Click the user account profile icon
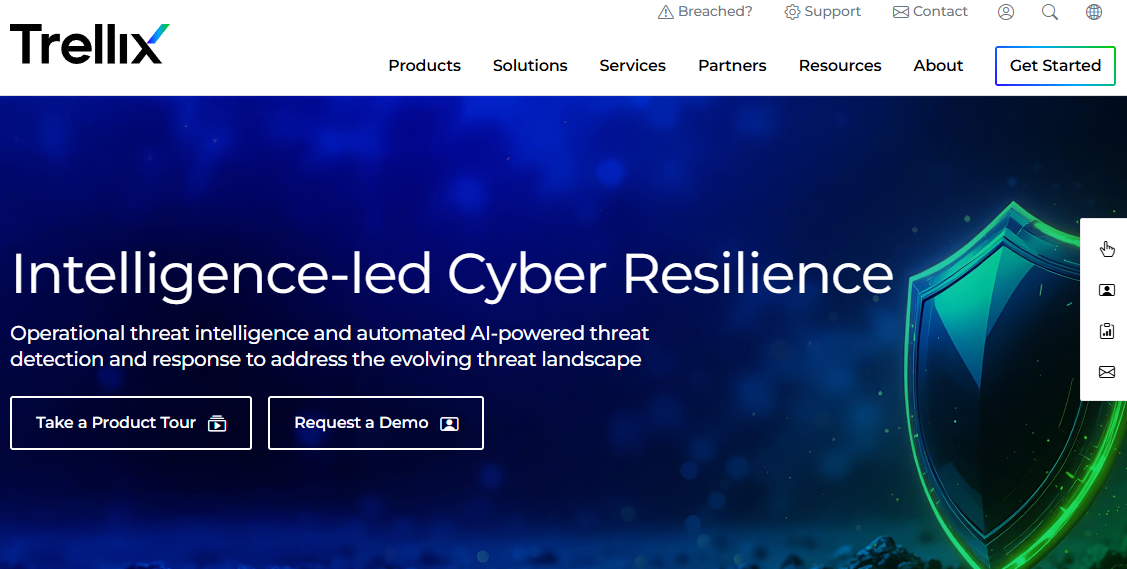 click(x=1006, y=12)
